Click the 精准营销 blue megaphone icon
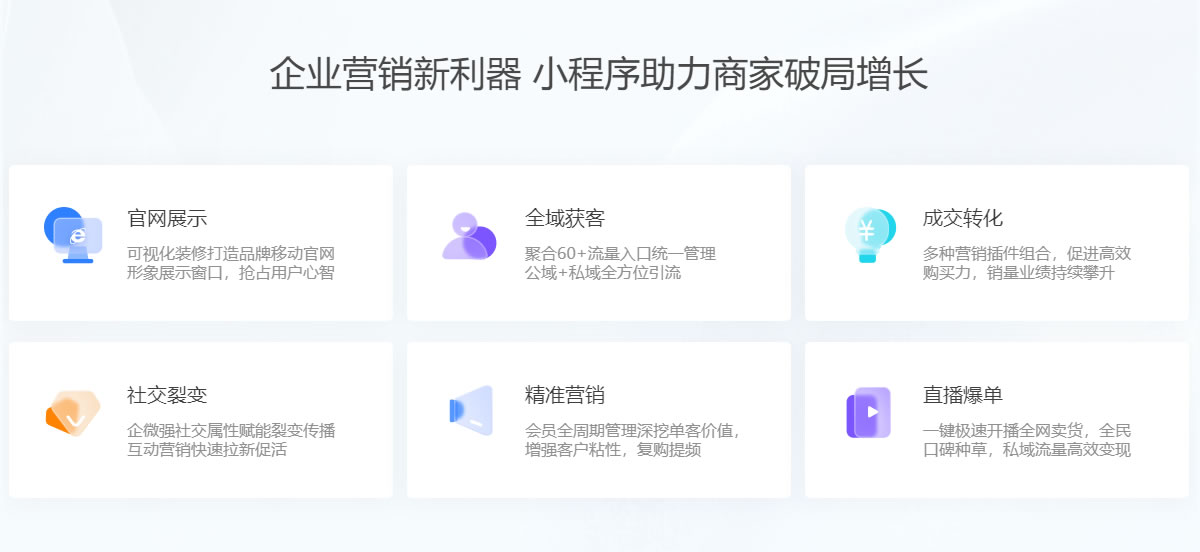Screen dimensions: 1200x552 [x=470, y=411]
